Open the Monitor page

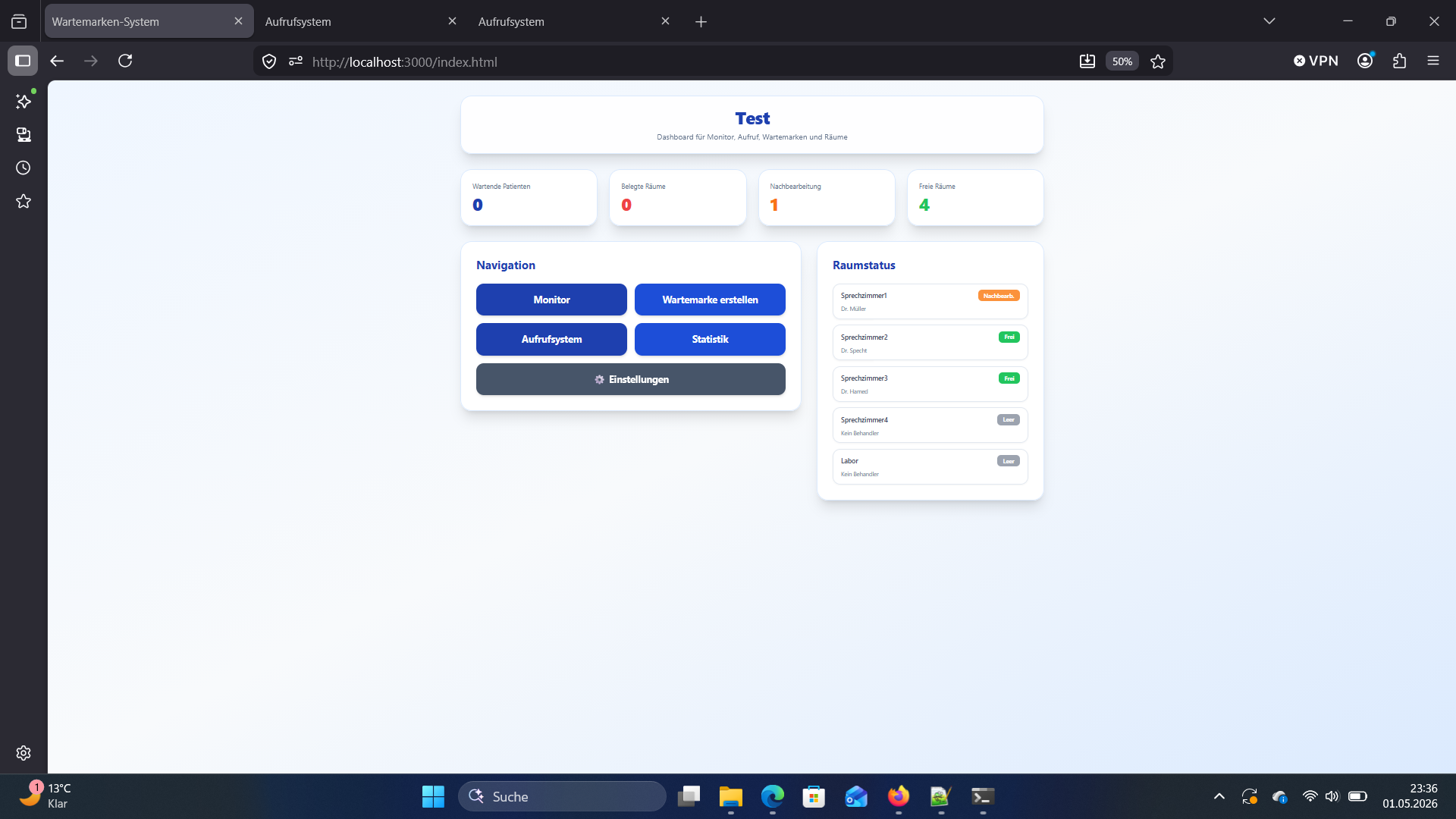(551, 300)
